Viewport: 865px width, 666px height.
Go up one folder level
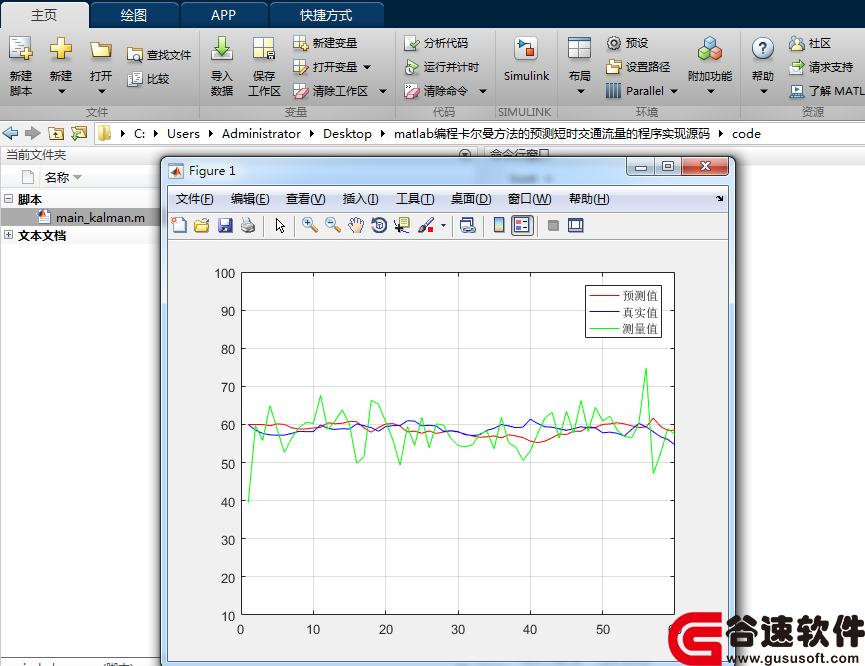56,134
